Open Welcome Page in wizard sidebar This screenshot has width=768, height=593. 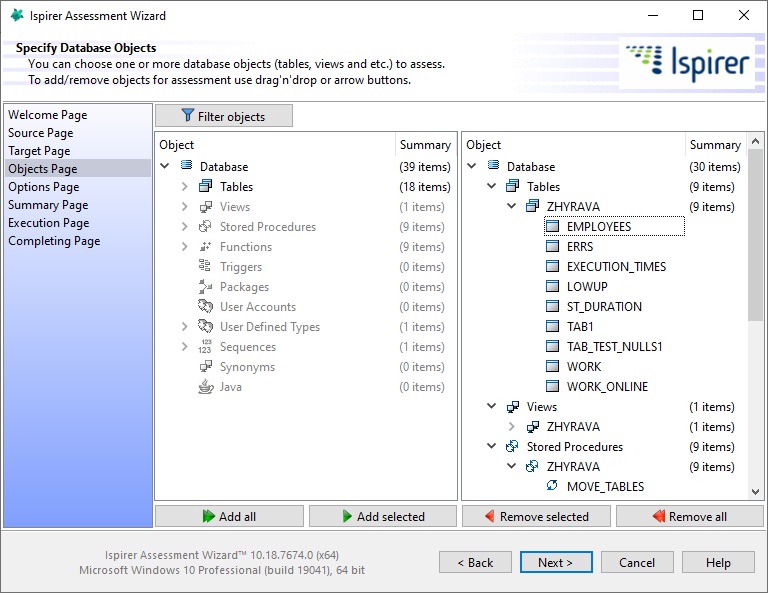click(x=48, y=115)
